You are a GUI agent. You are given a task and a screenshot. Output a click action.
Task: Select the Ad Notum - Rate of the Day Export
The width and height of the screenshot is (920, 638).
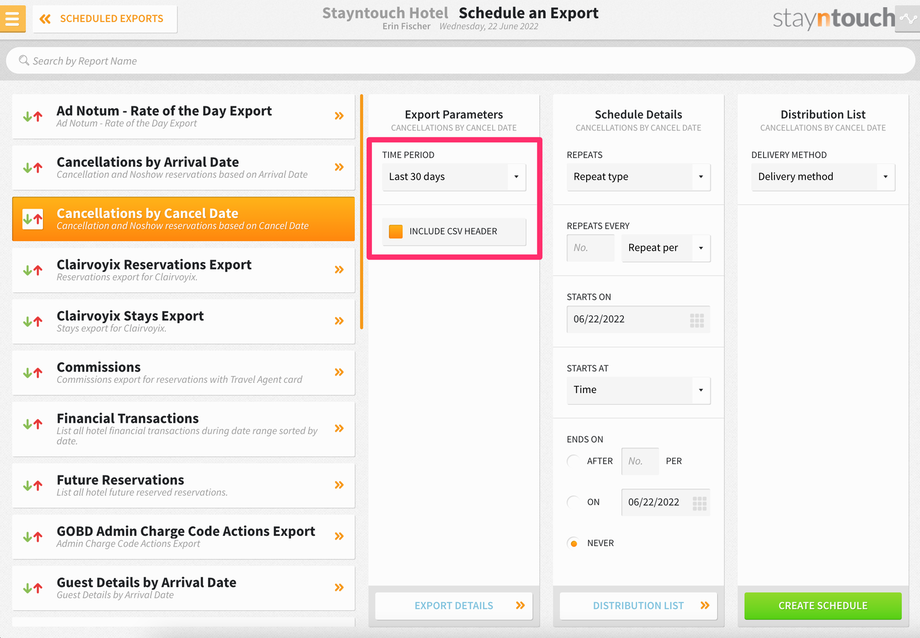(x=183, y=116)
